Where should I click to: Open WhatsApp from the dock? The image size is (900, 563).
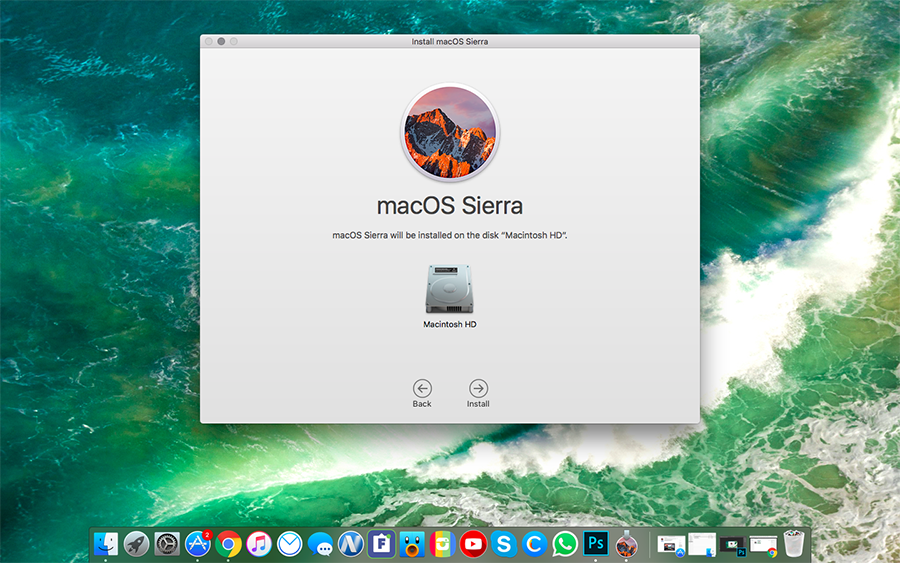[x=565, y=544]
